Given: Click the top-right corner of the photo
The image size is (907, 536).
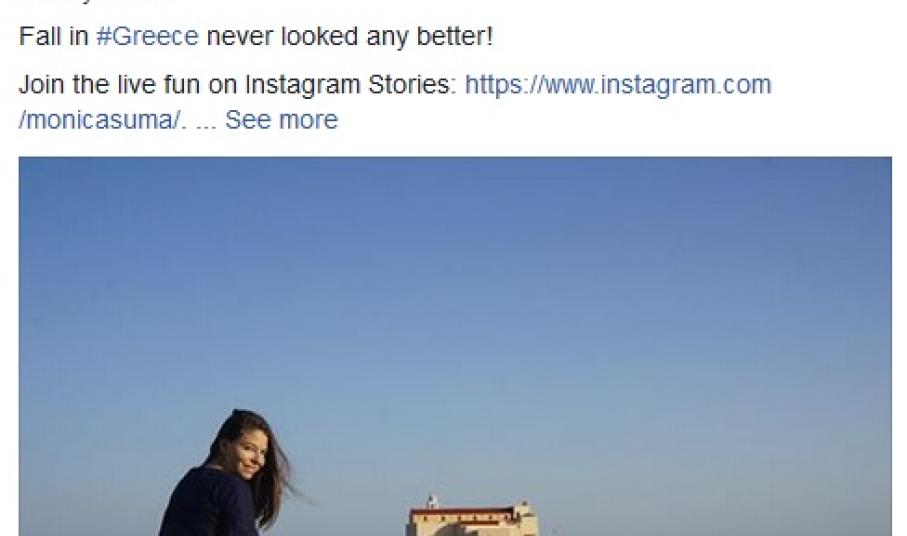Looking at the screenshot, I should (886, 162).
